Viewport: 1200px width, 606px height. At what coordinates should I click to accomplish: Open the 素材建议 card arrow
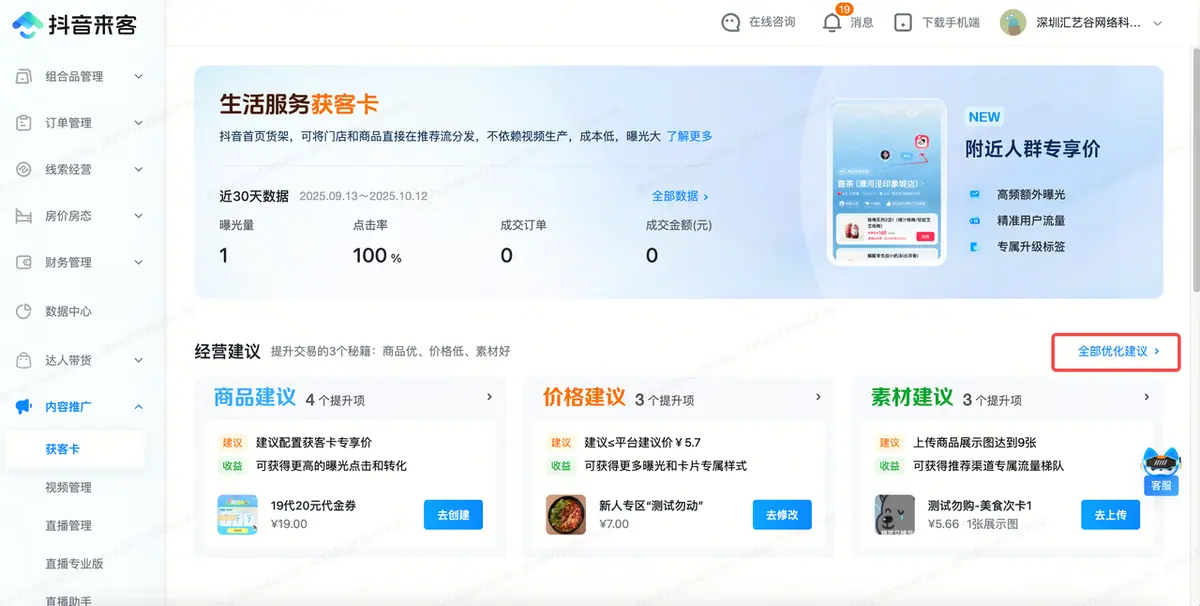click(1146, 397)
